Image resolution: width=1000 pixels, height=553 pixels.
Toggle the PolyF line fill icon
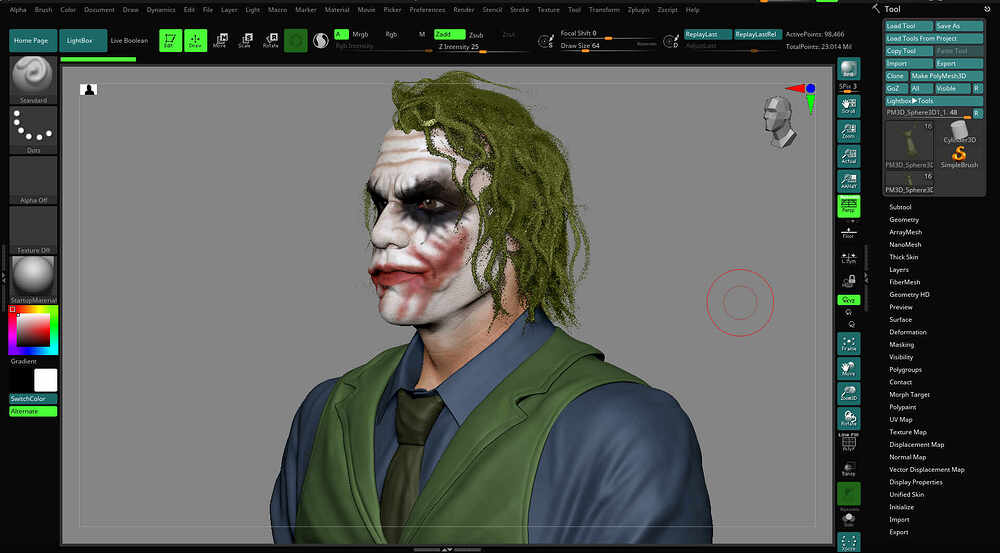point(848,443)
